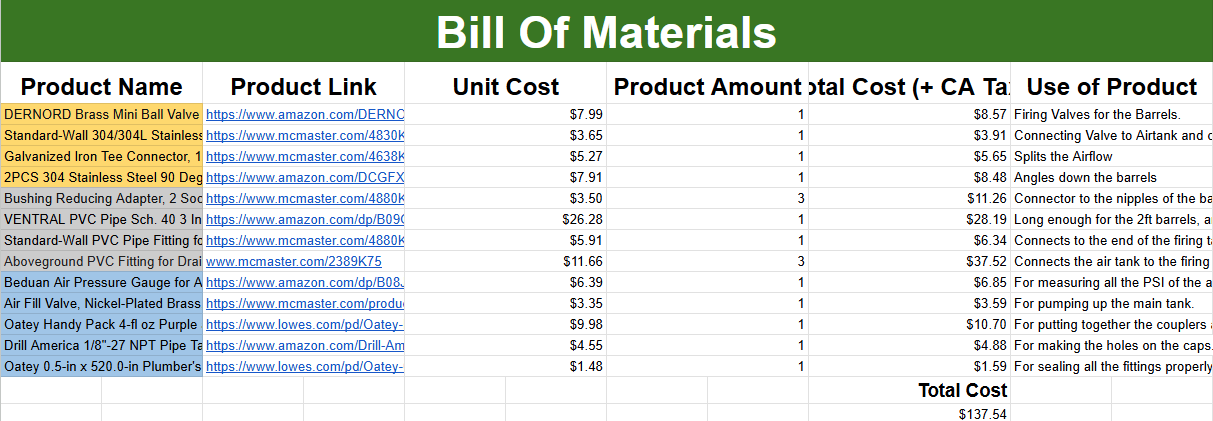Open the Amazon link for VENTRAL PVC Pipe
The height and width of the screenshot is (421, 1213).
tap(304, 220)
